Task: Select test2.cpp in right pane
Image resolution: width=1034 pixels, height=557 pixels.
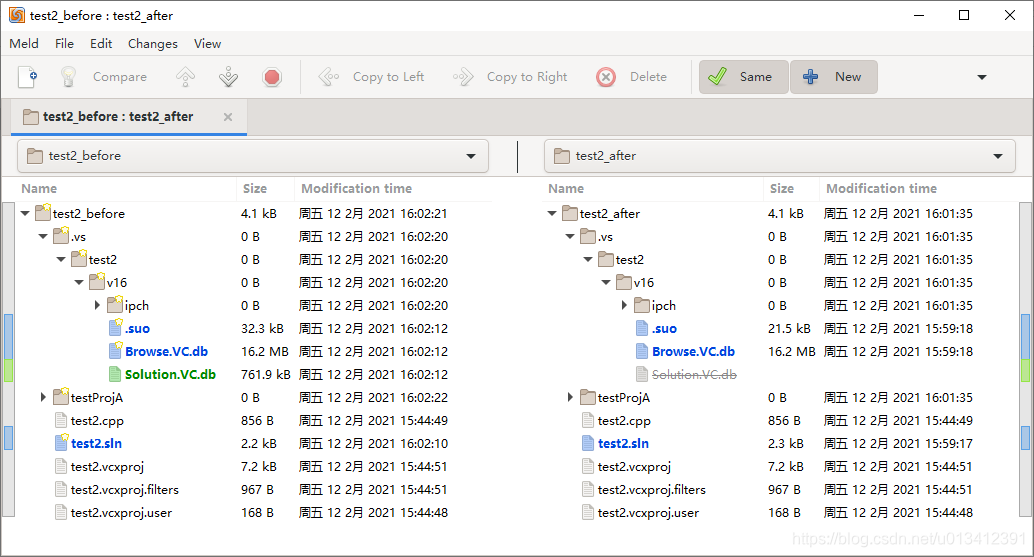Action: [624, 421]
